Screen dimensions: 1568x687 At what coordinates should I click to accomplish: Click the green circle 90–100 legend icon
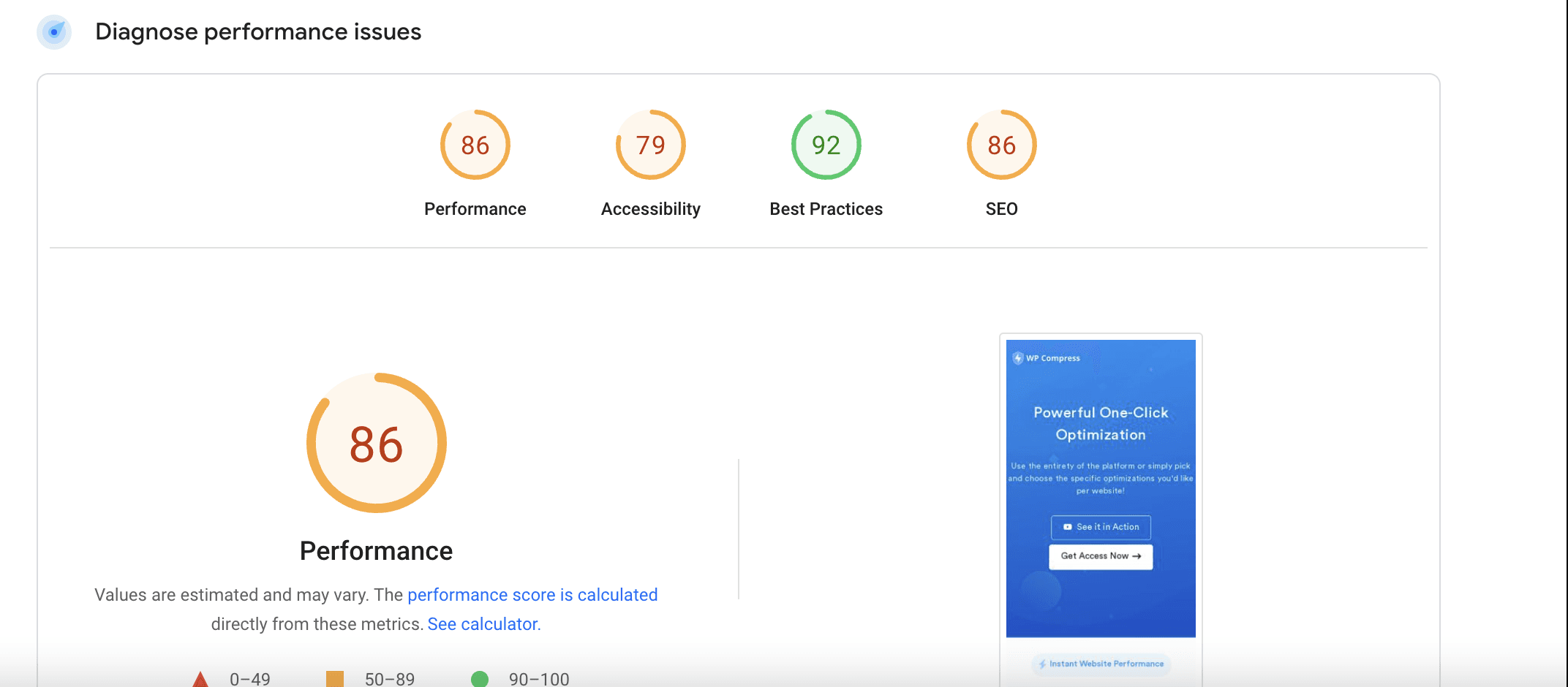(x=480, y=679)
